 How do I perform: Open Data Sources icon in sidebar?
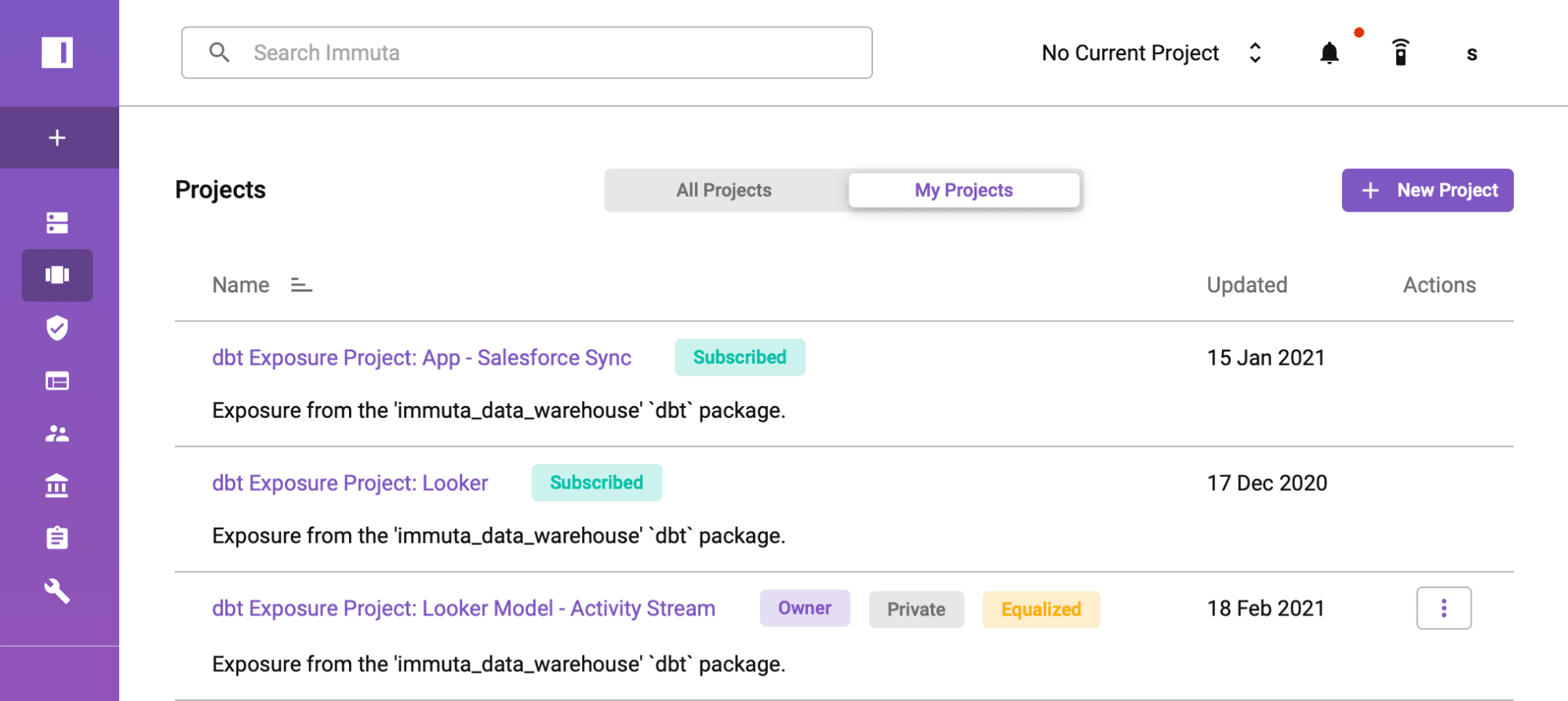pyautogui.click(x=57, y=223)
